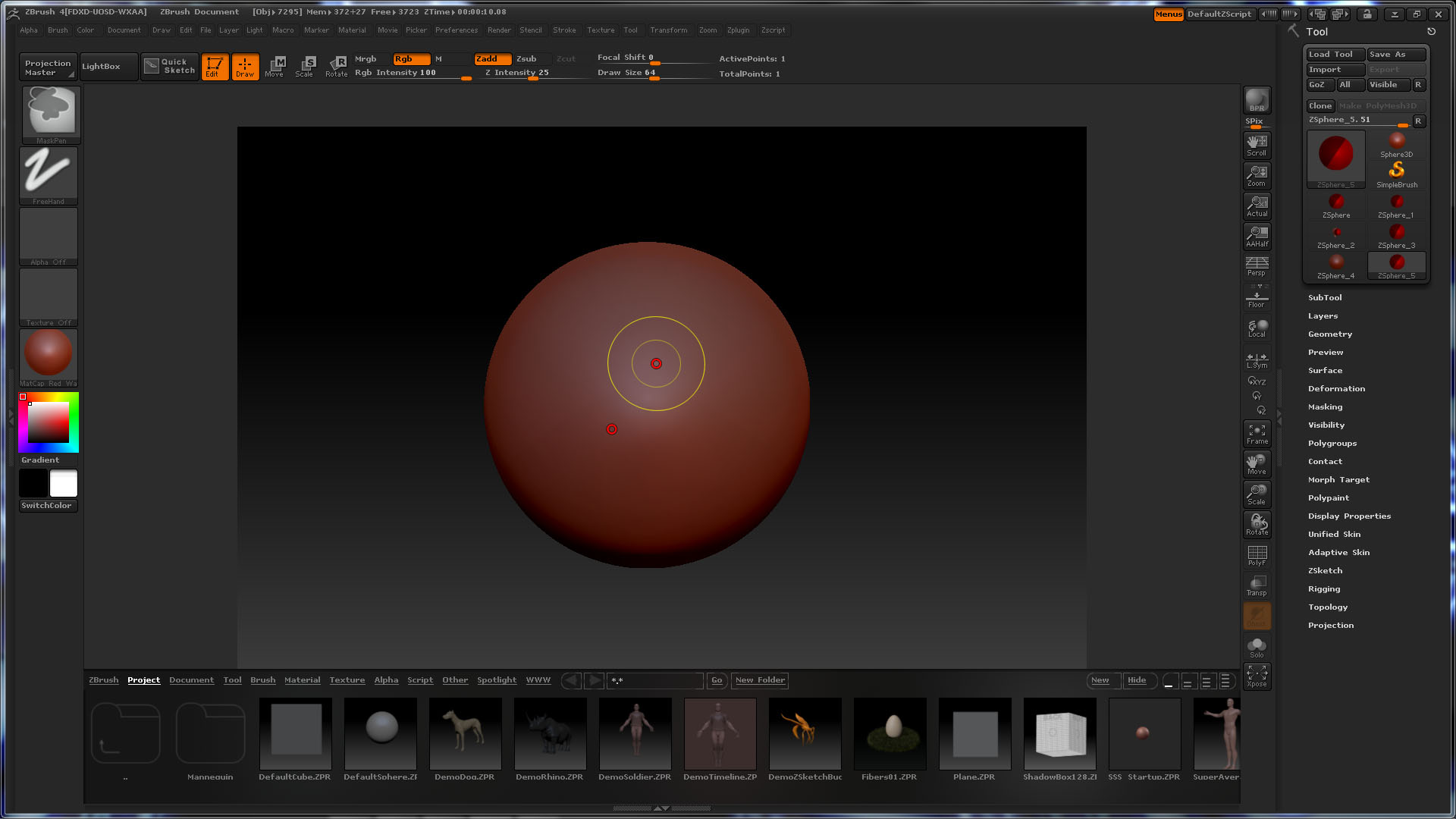Expand the SubTool panel
Screen dimensions: 1456x819
pyautogui.click(x=1325, y=297)
